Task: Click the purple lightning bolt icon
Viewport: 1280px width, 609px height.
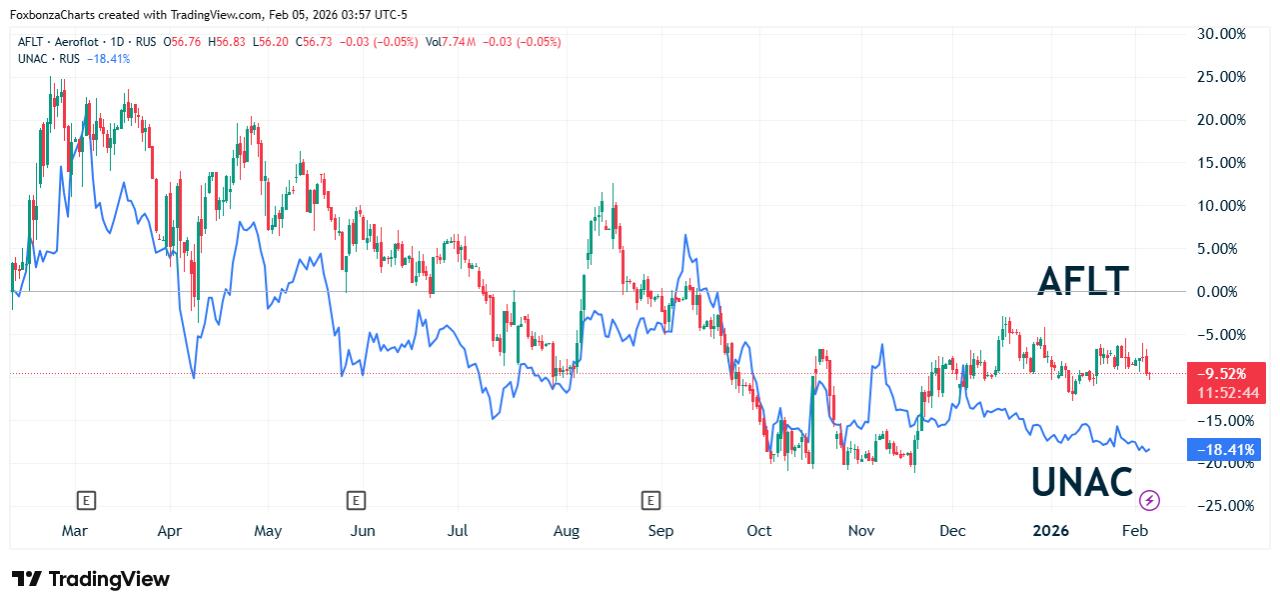Action: [1150, 499]
